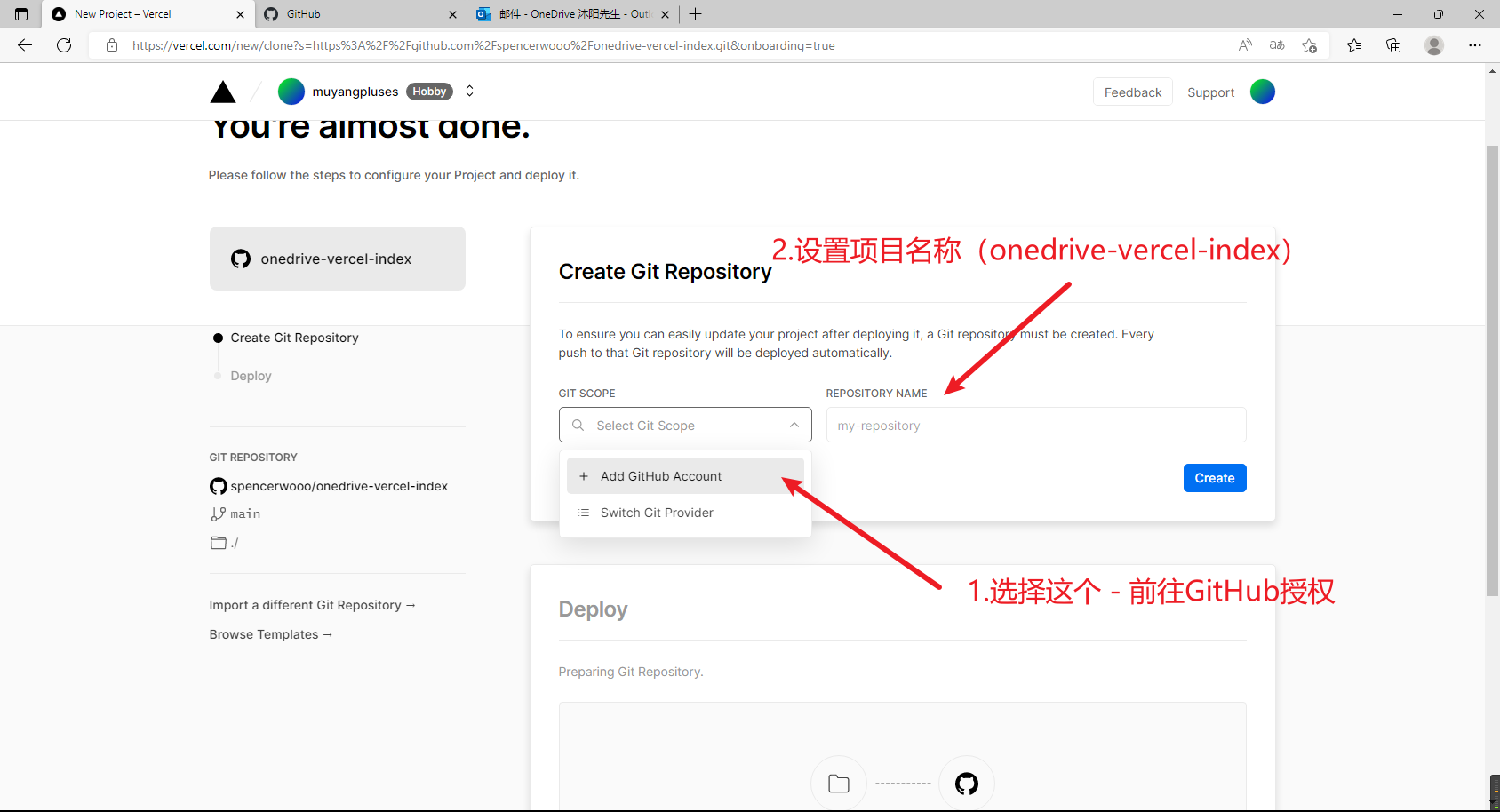1500x812 pixels.
Task: Refresh the browser page
Action: pos(64,45)
